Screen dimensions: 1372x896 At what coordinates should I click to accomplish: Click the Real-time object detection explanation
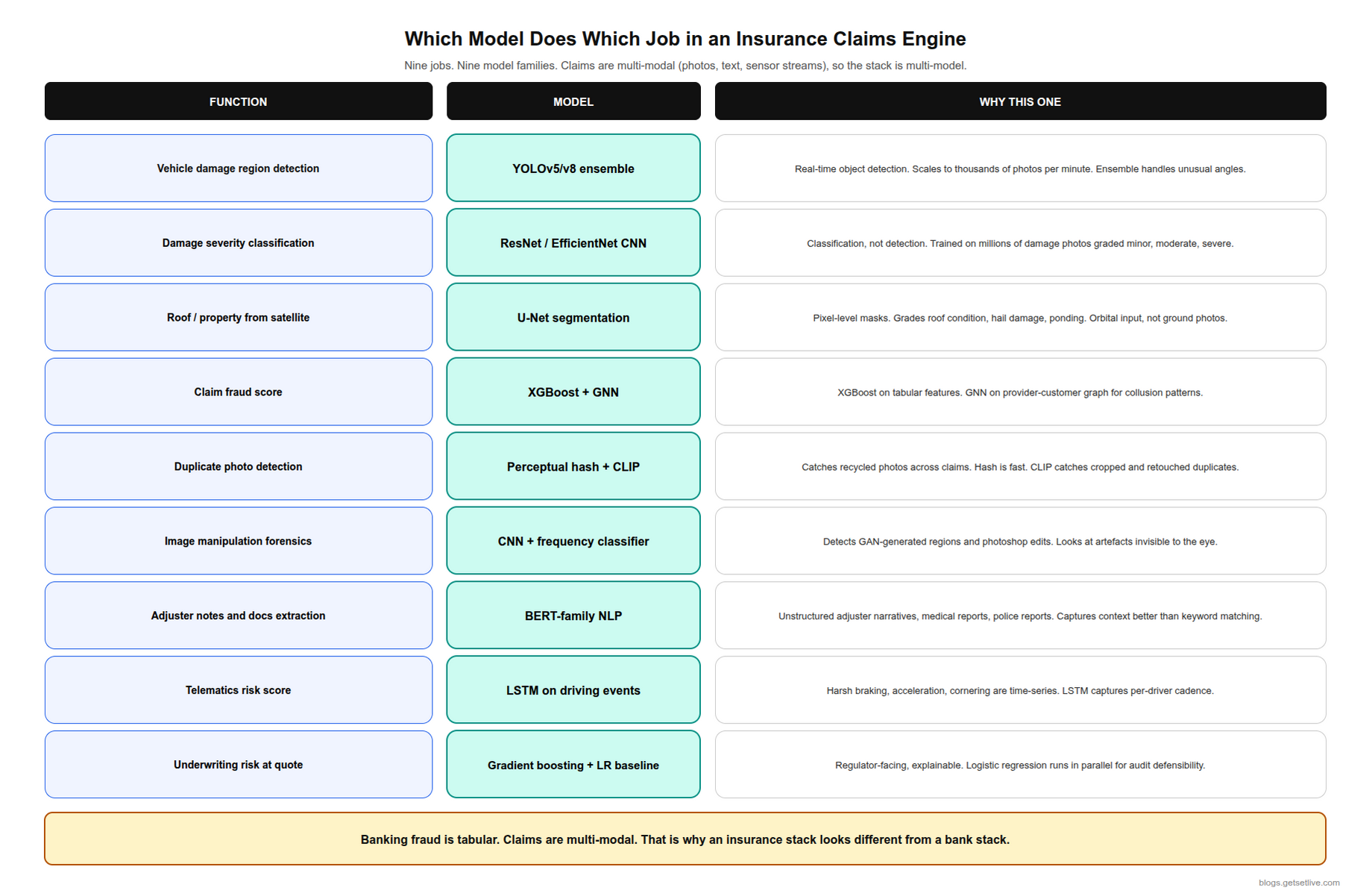[1020, 169]
